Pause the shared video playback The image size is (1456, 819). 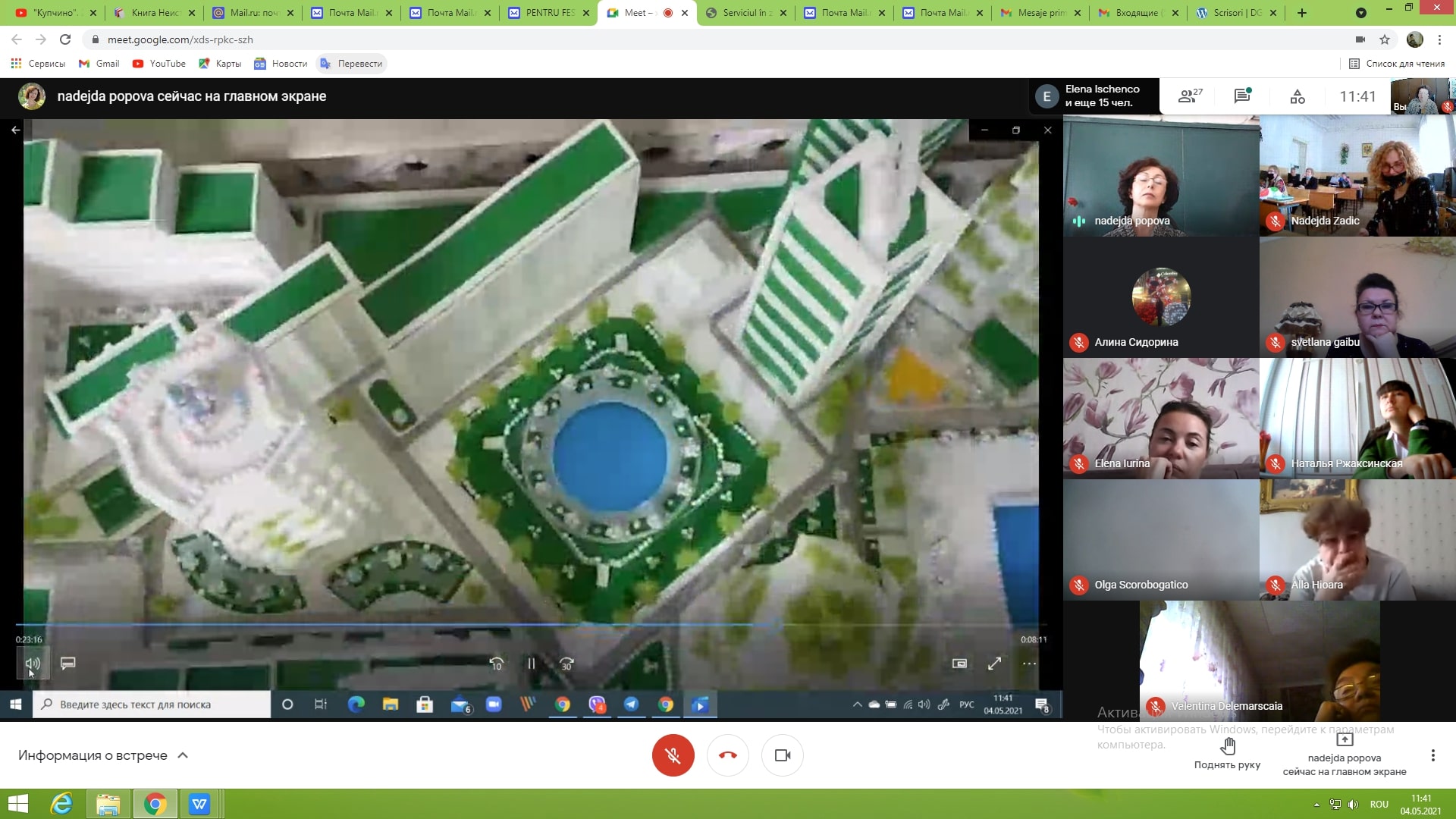pos(531,664)
